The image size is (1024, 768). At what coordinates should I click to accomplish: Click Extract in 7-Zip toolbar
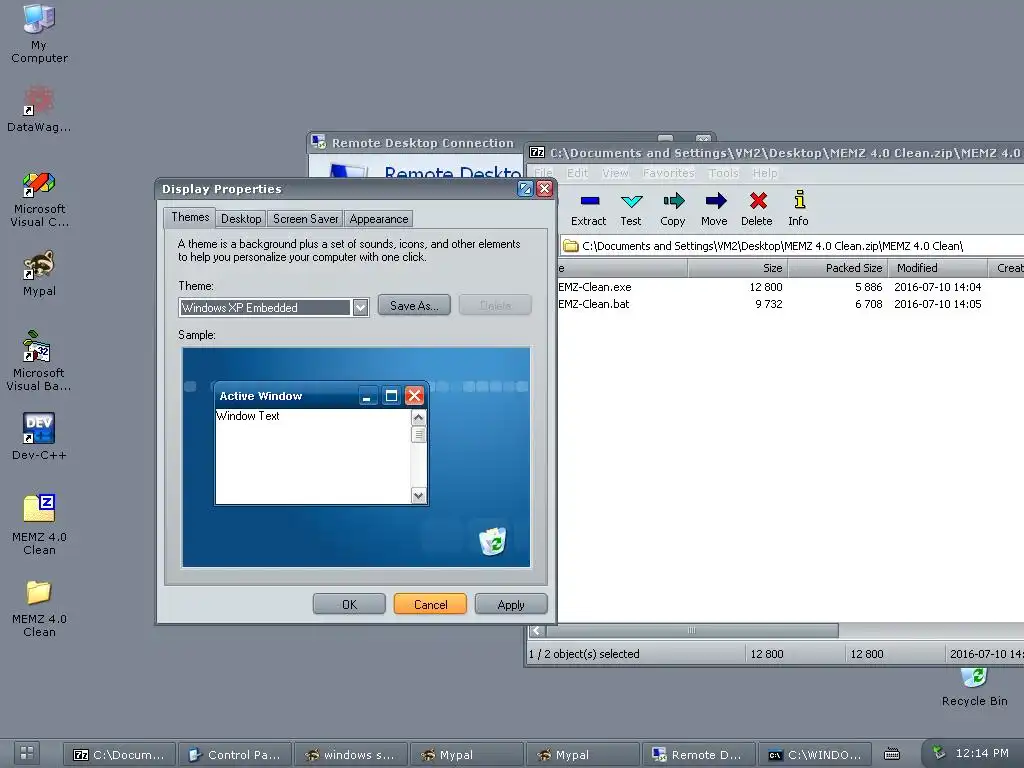click(588, 210)
